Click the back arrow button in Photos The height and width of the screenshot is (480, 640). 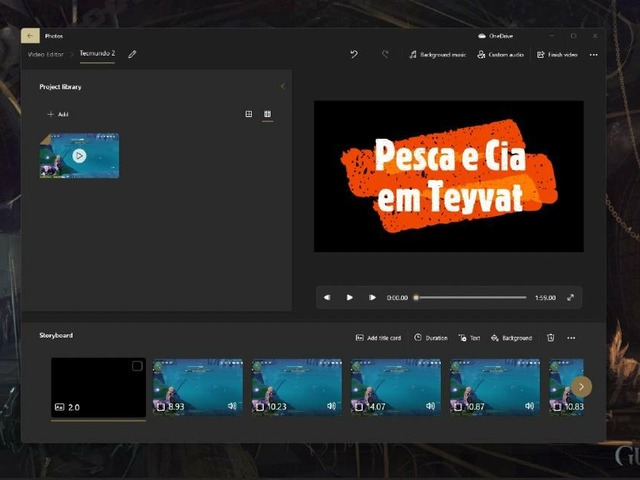pyautogui.click(x=31, y=35)
